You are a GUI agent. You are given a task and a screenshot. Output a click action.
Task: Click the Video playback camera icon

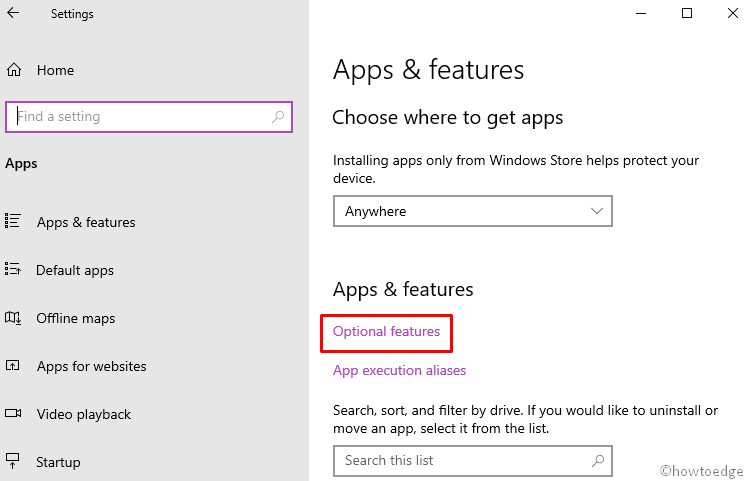click(x=14, y=414)
